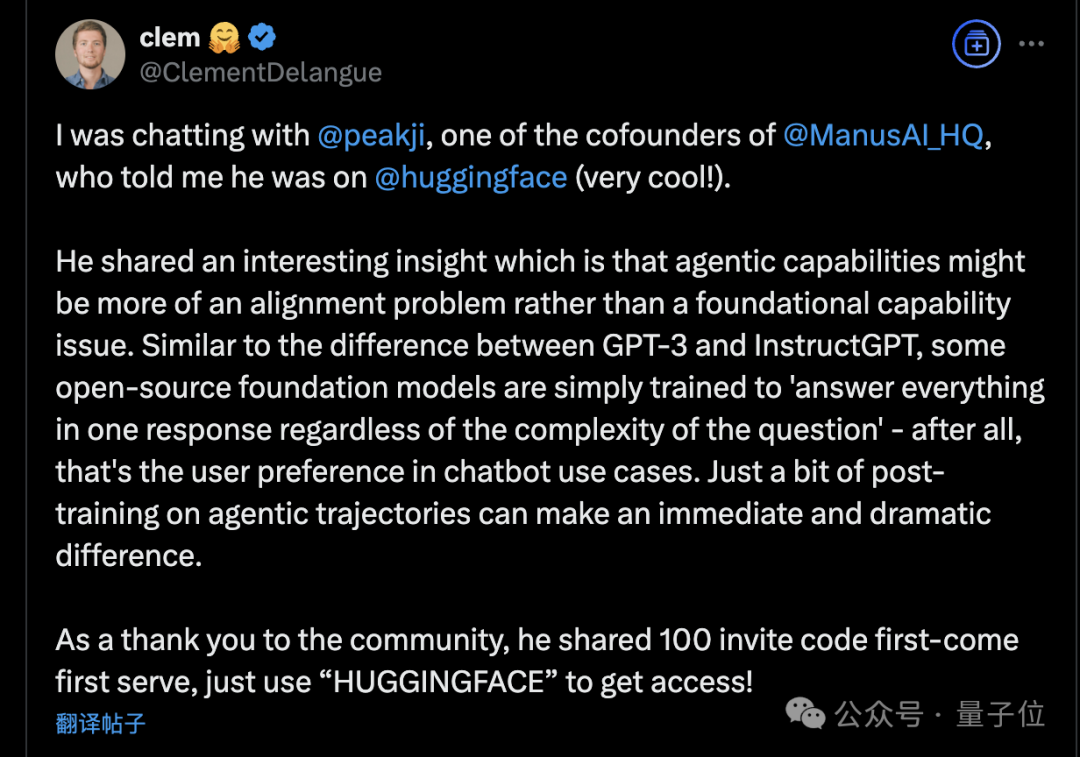This screenshot has height=757, width=1080.
Task: Open clem's profile picture
Action: 90,54
